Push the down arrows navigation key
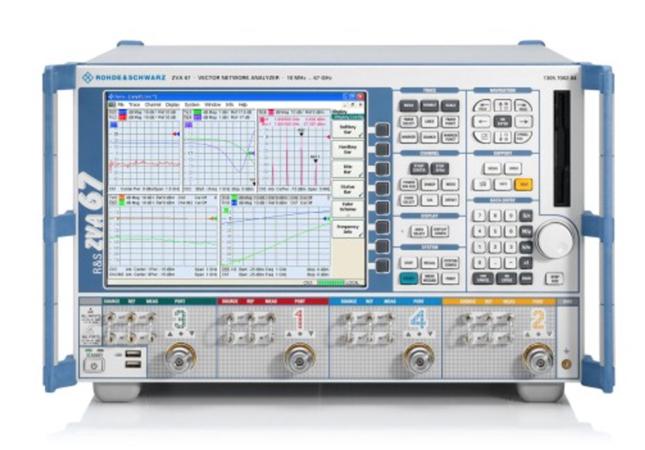The image size is (645, 450). click(502, 137)
